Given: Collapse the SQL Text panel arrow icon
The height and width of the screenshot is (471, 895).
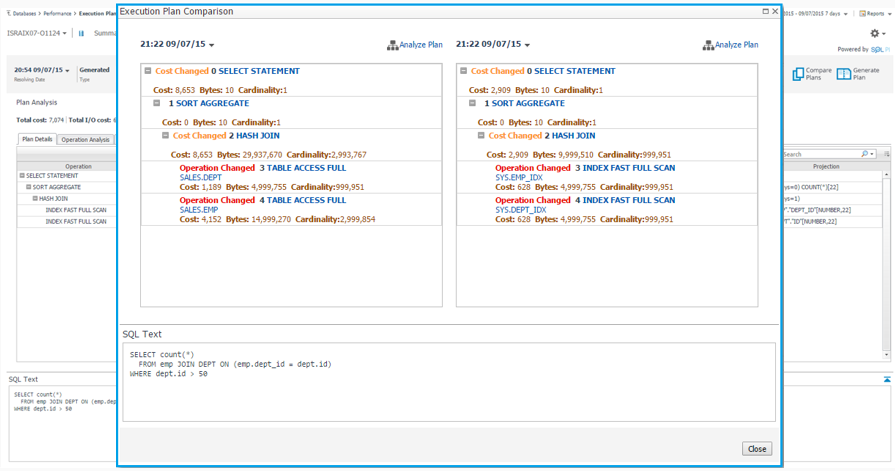Looking at the screenshot, I should pos(887,380).
